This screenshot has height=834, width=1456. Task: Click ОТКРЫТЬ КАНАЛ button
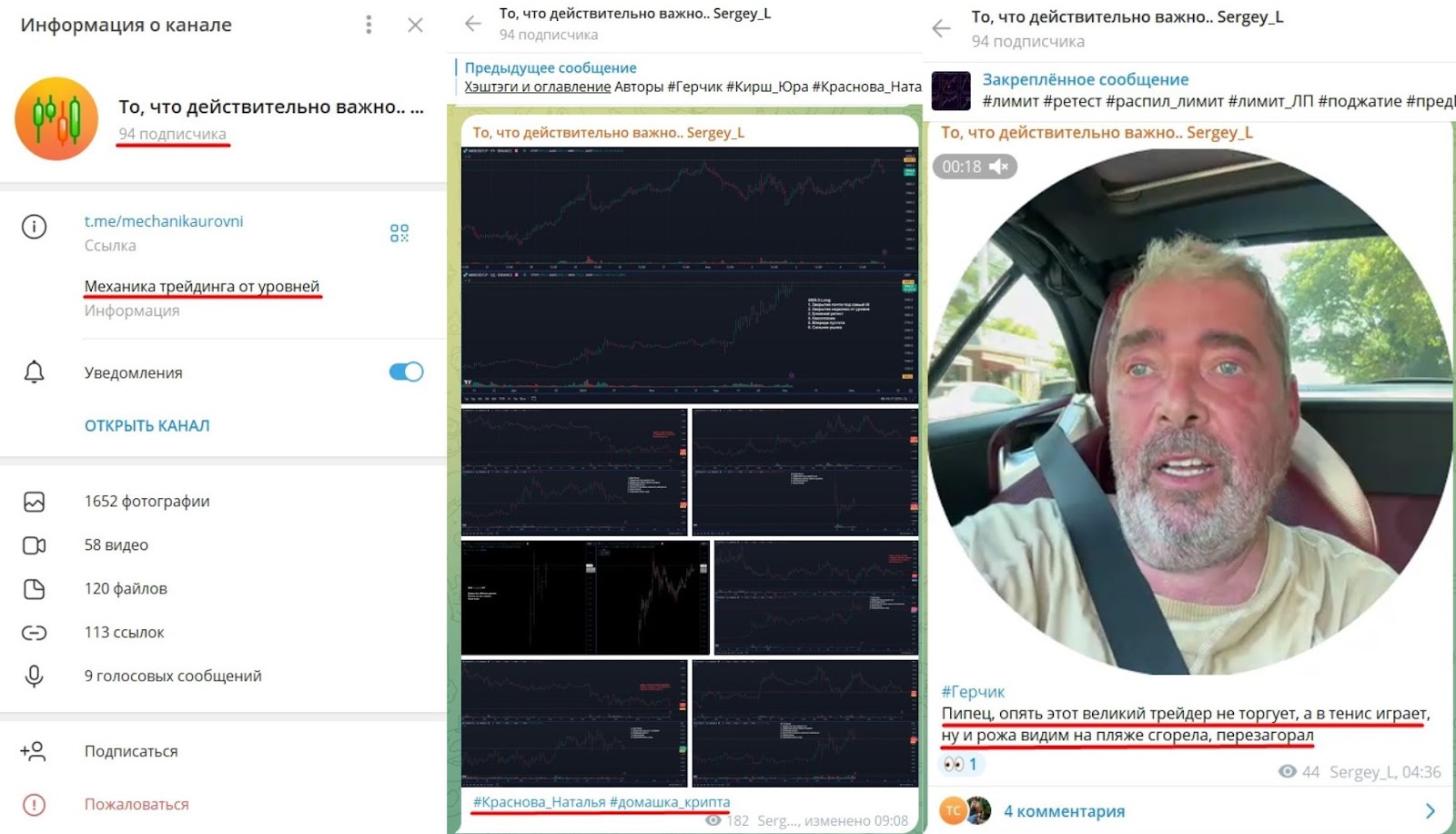click(x=147, y=425)
